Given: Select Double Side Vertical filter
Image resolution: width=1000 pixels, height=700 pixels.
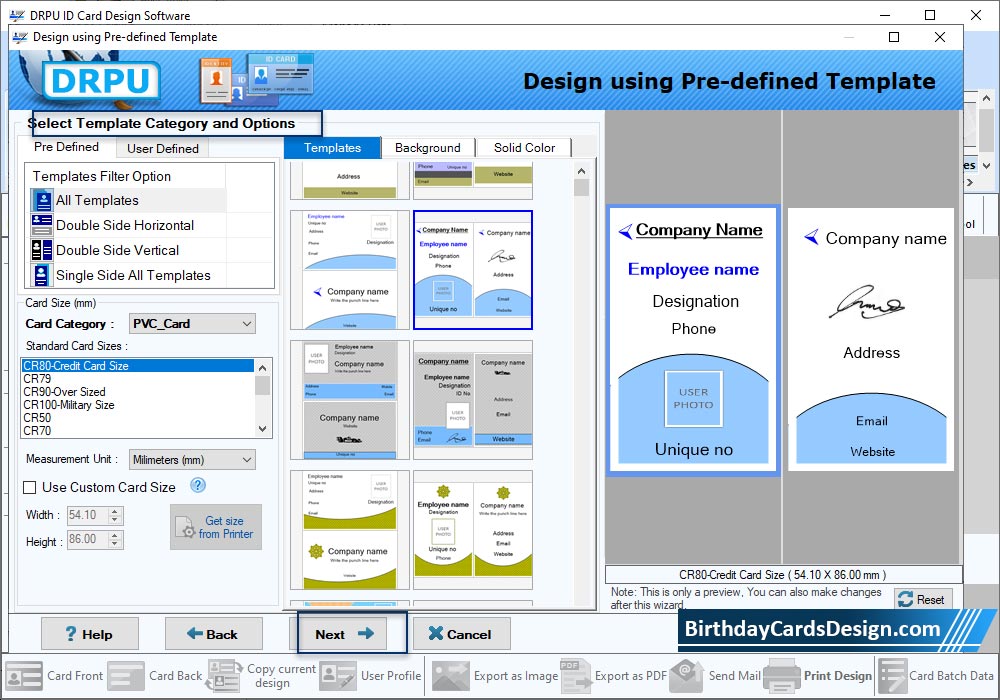Looking at the screenshot, I should pos(128,250).
